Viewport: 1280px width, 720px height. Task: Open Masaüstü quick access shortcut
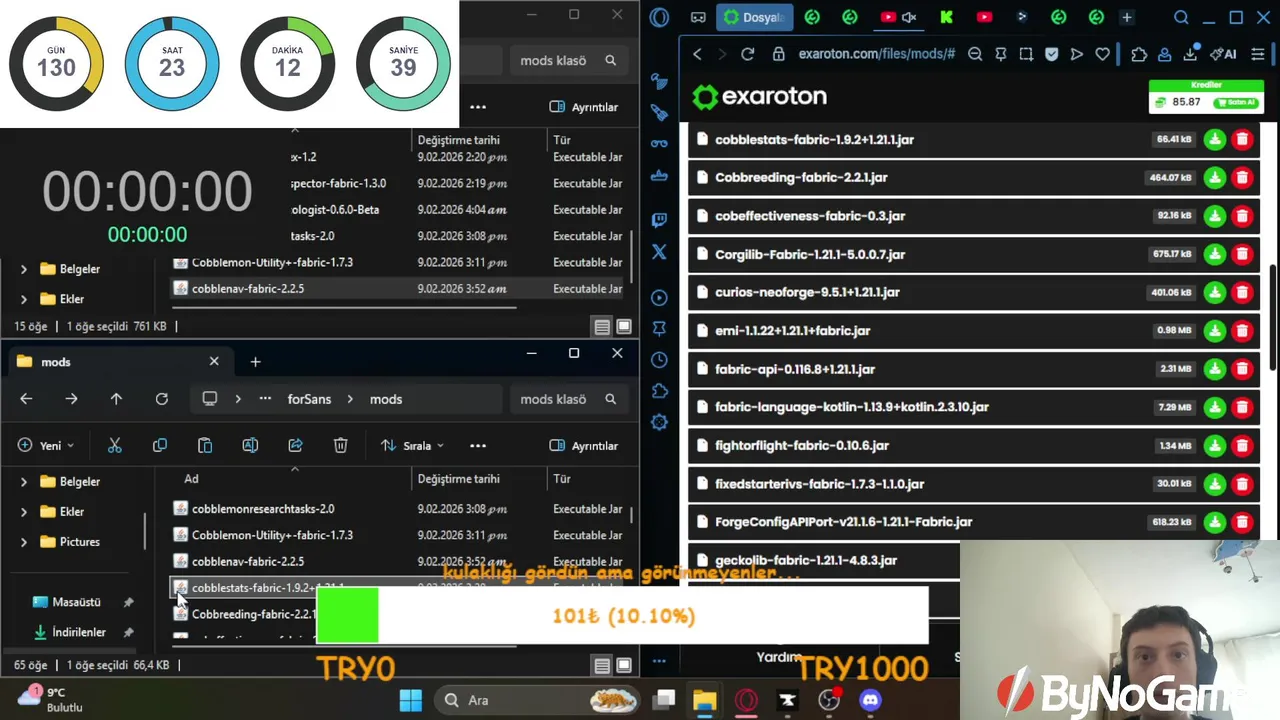[x=76, y=602]
